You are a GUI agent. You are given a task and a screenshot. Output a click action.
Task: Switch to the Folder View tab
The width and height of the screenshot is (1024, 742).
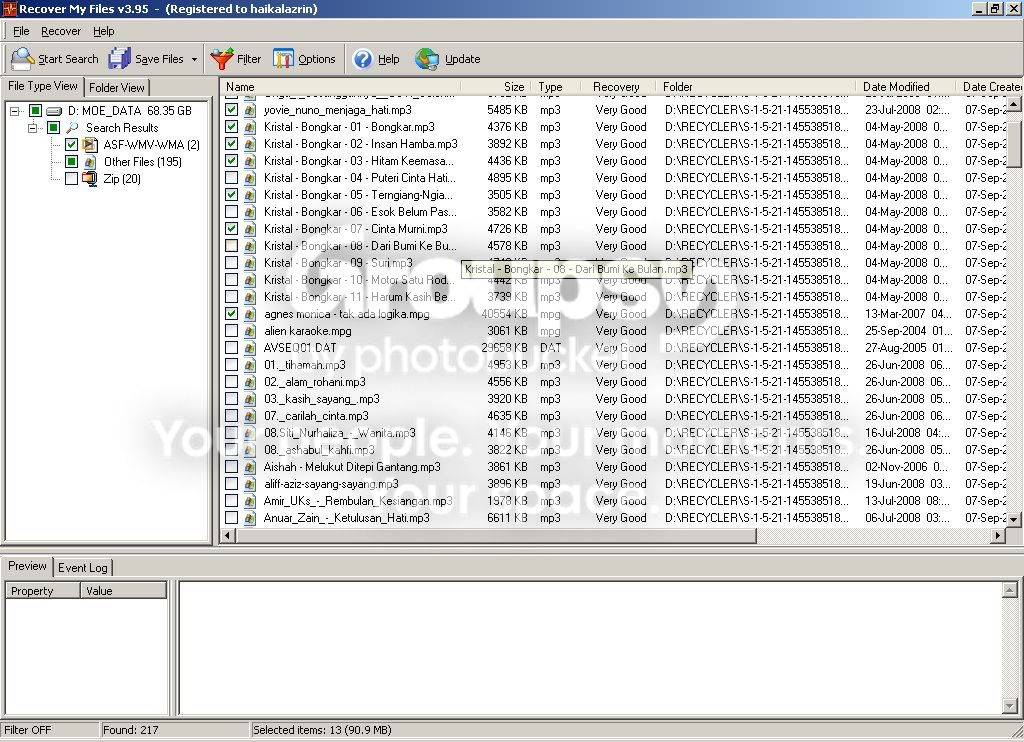point(117,88)
